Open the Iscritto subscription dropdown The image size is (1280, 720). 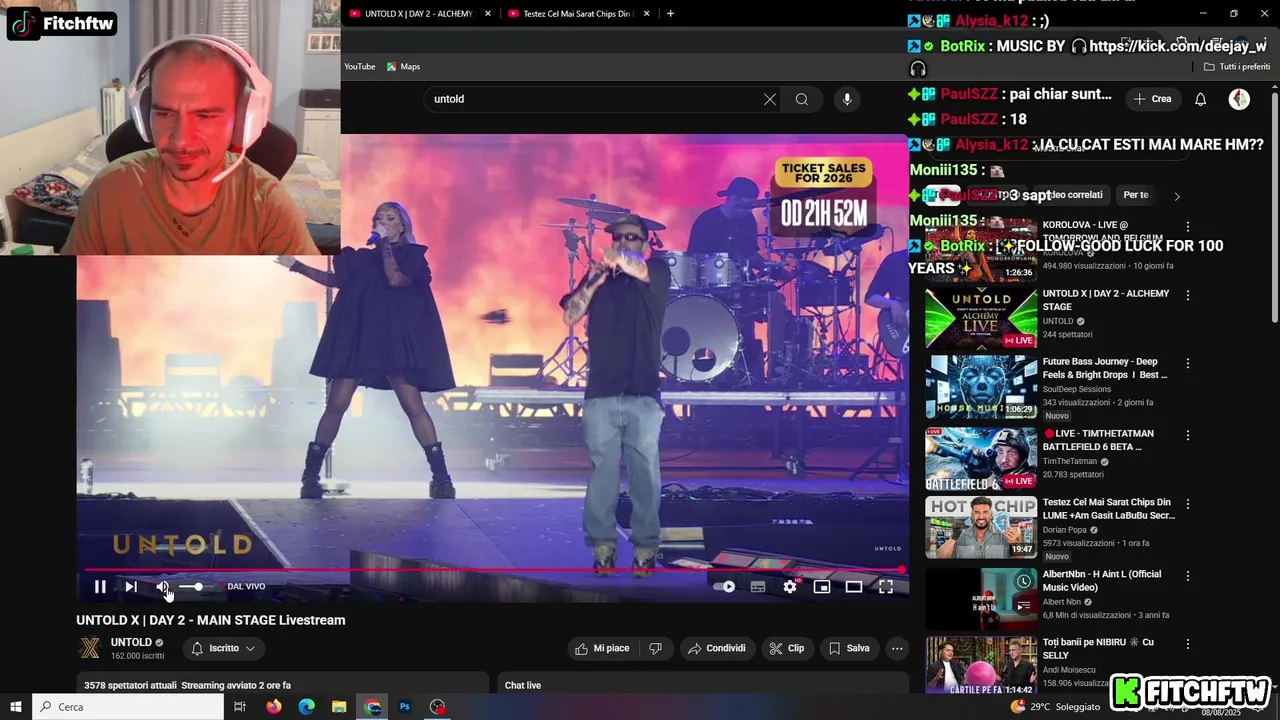coord(224,648)
